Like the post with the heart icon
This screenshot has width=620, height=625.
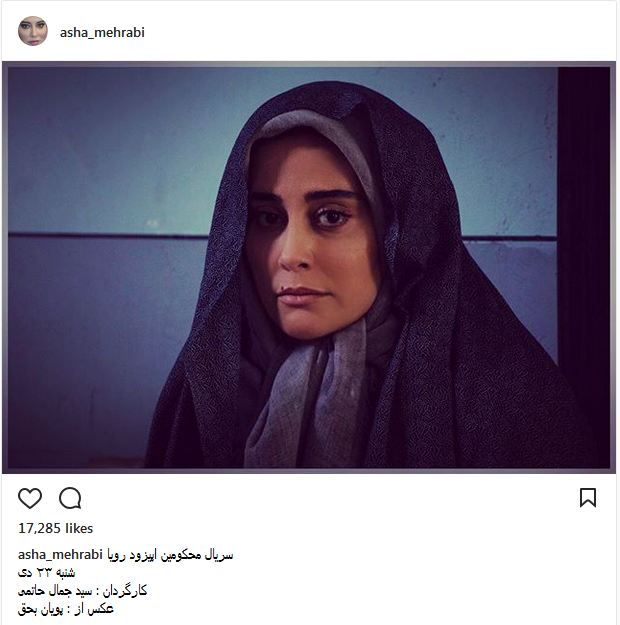tap(30, 498)
